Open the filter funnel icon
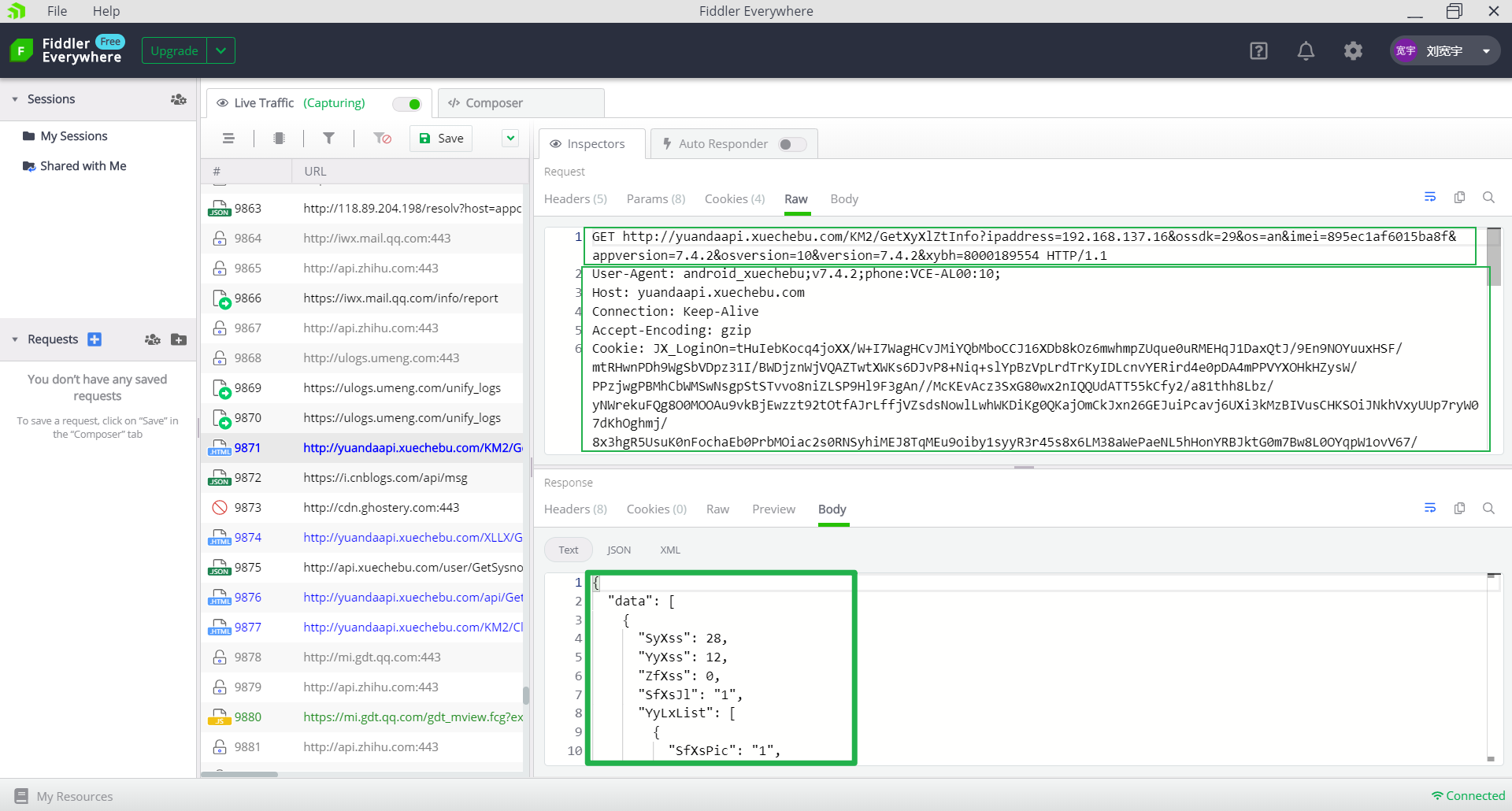This screenshot has height=811, width=1512. tap(329, 139)
